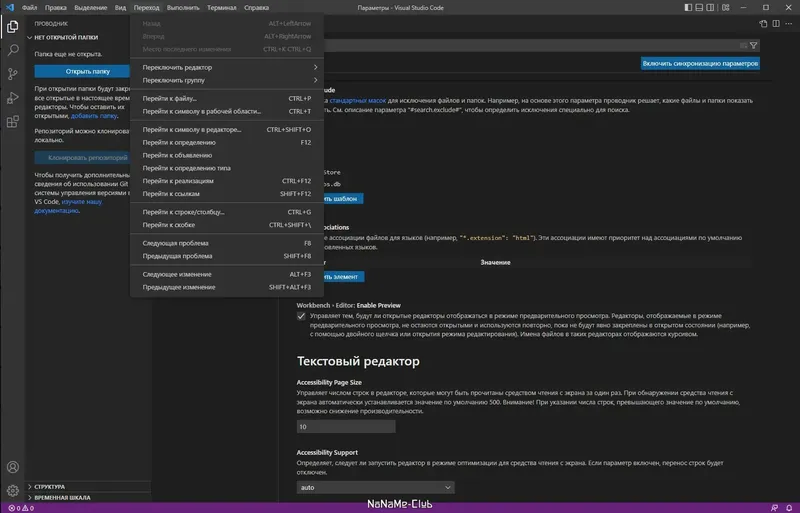Viewport: 800px width, 513px height.
Task: Open the Accounts icon in activity bar
Action: pos(13,467)
